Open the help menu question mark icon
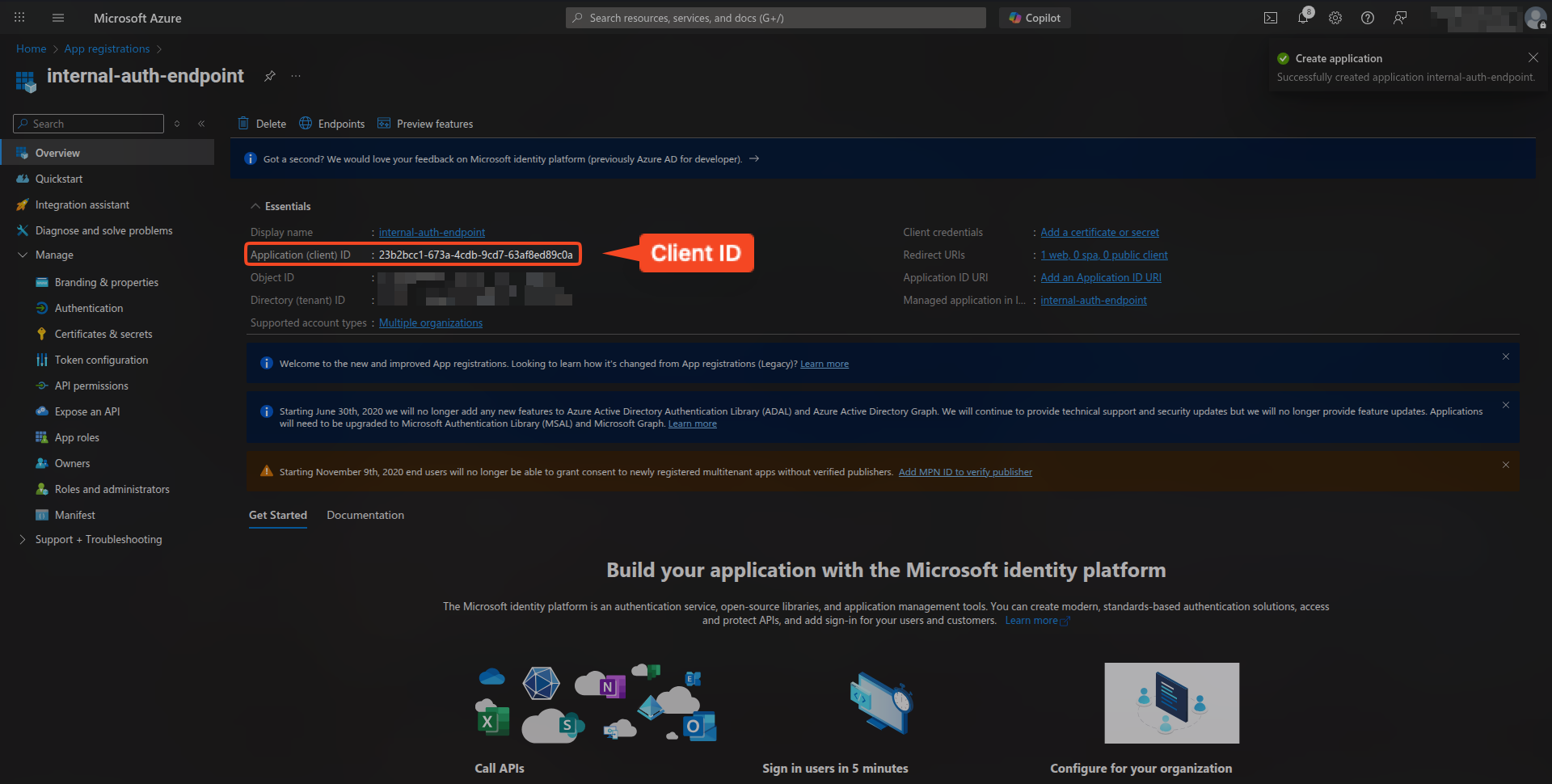Viewport: 1552px width, 784px height. [x=1368, y=17]
